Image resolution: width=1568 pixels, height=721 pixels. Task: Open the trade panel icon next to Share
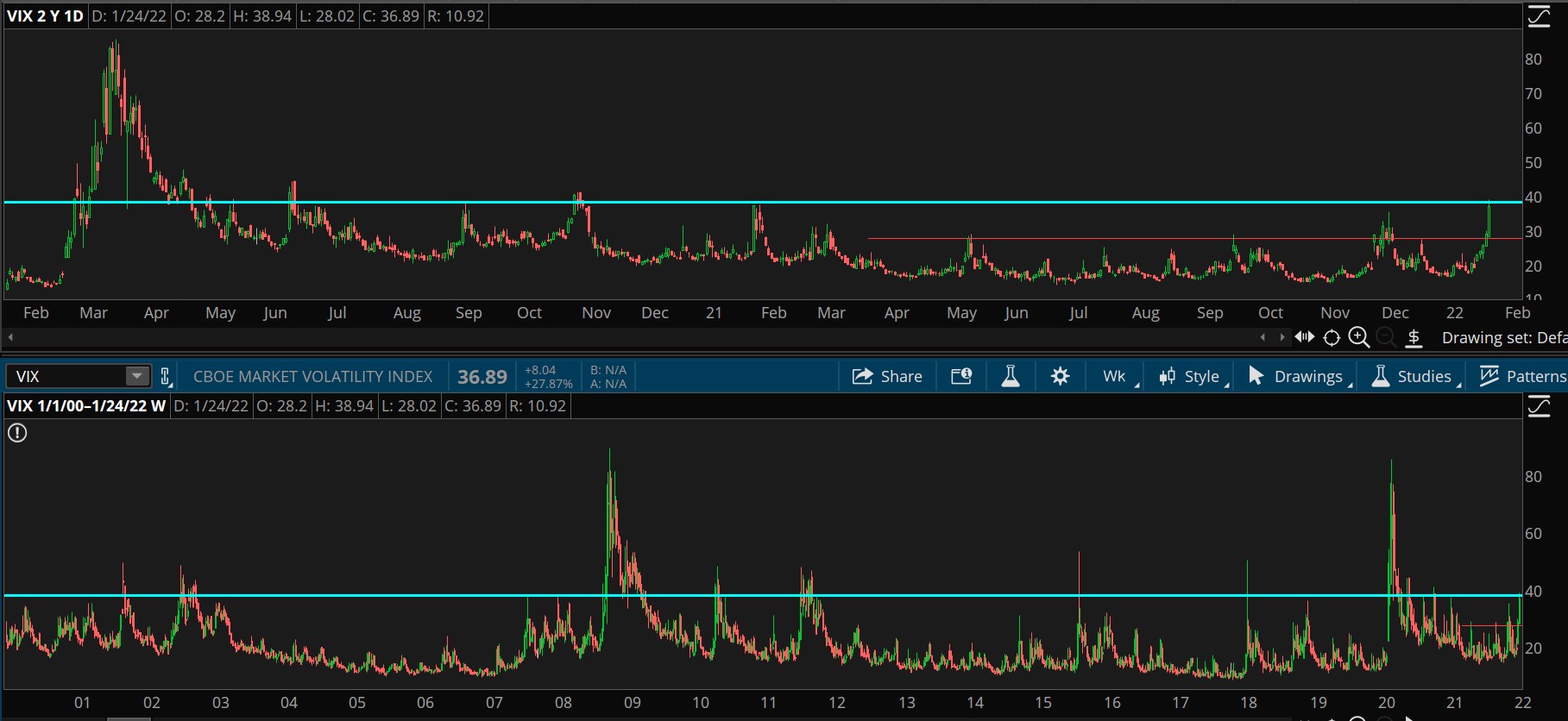pyautogui.click(x=961, y=376)
